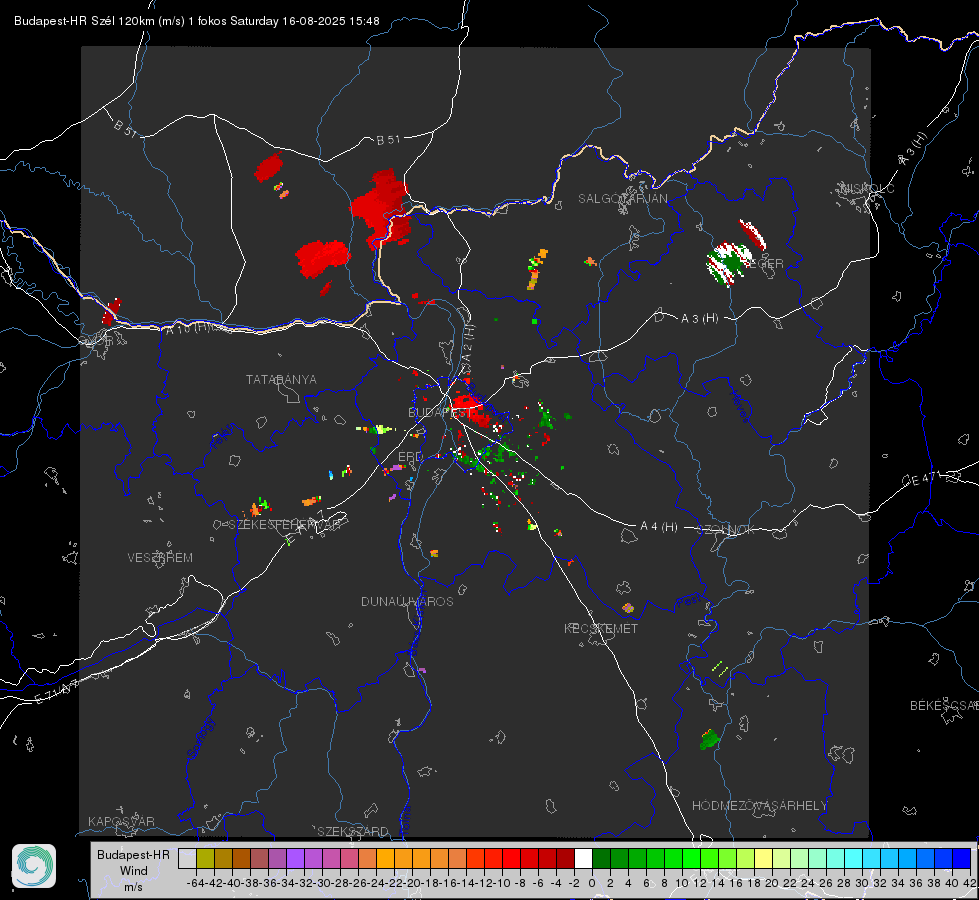Click the SALGÓTARJÁN city label
The image size is (979, 900).
(622, 199)
